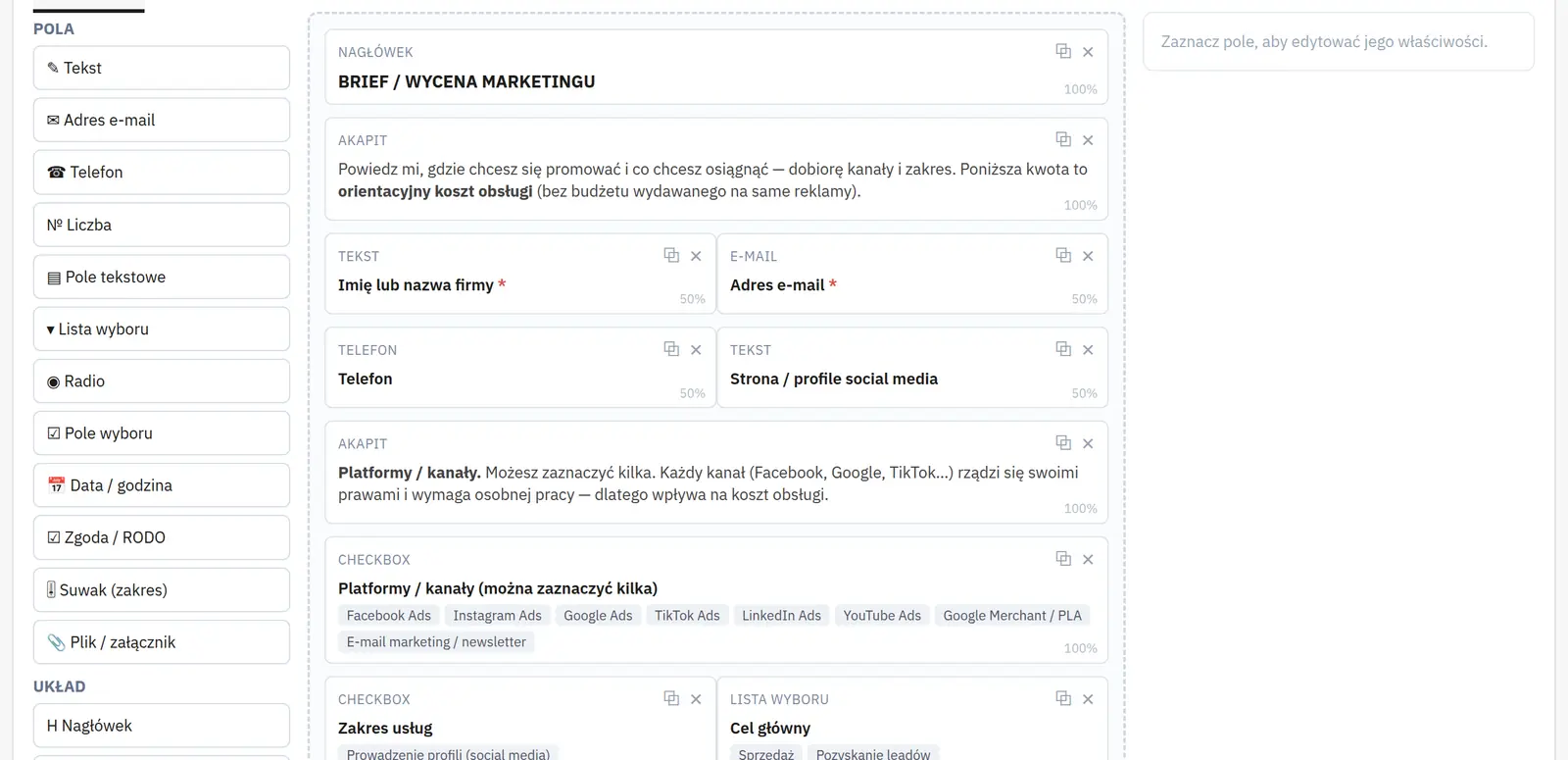Duplicate the 'Cel główny' list field

pos(1063,698)
